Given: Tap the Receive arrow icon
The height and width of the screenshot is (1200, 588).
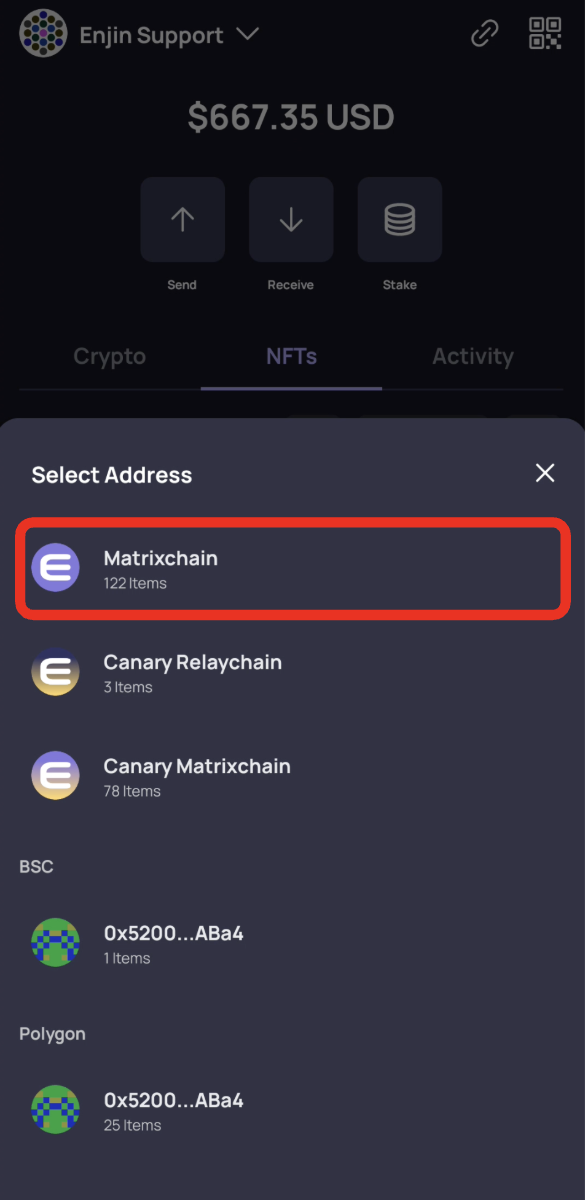Looking at the screenshot, I should (291, 219).
